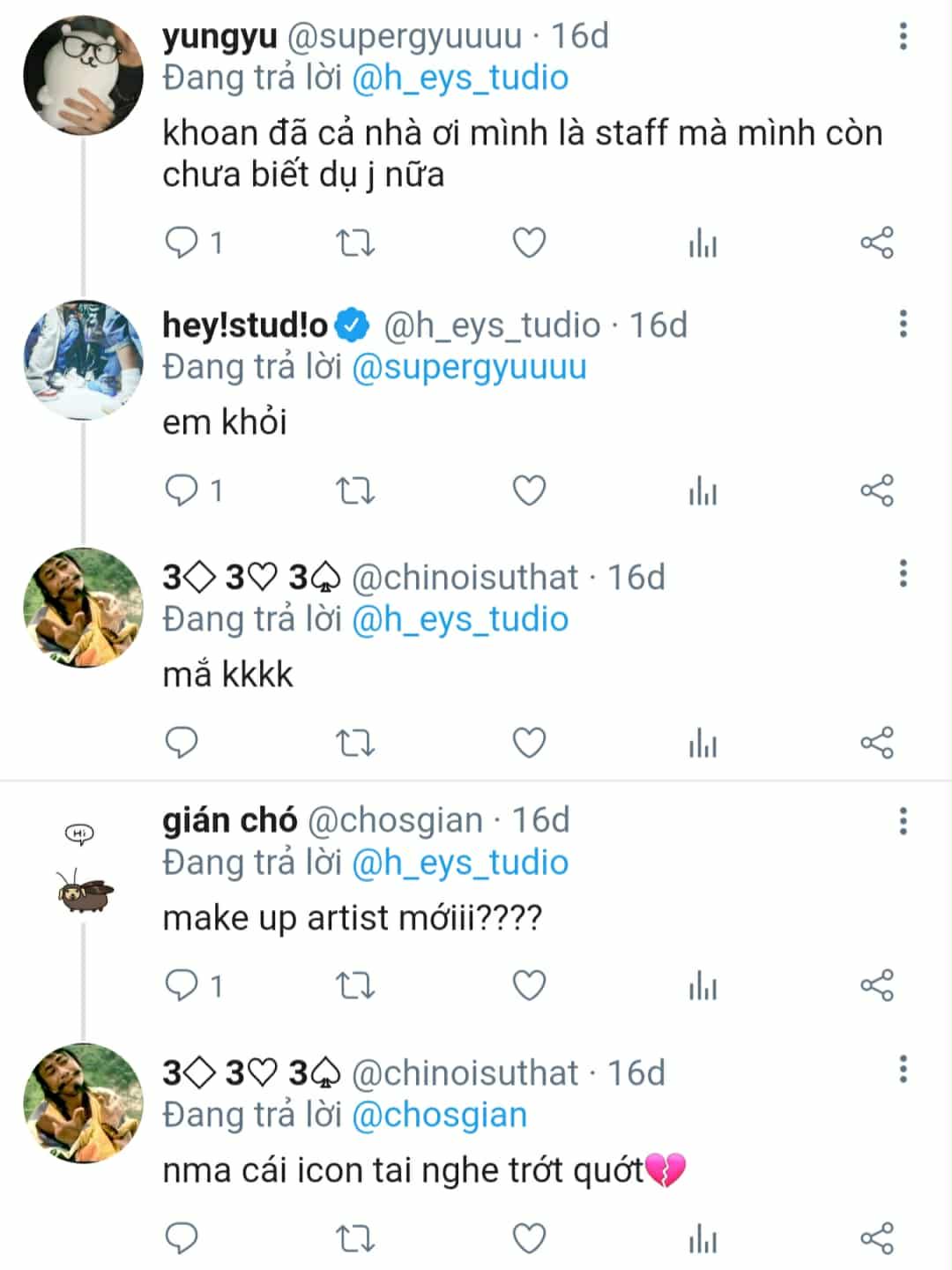The image size is (952, 1270).
Task: Open the @chosgian mention link
Action: coord(439,1115)
